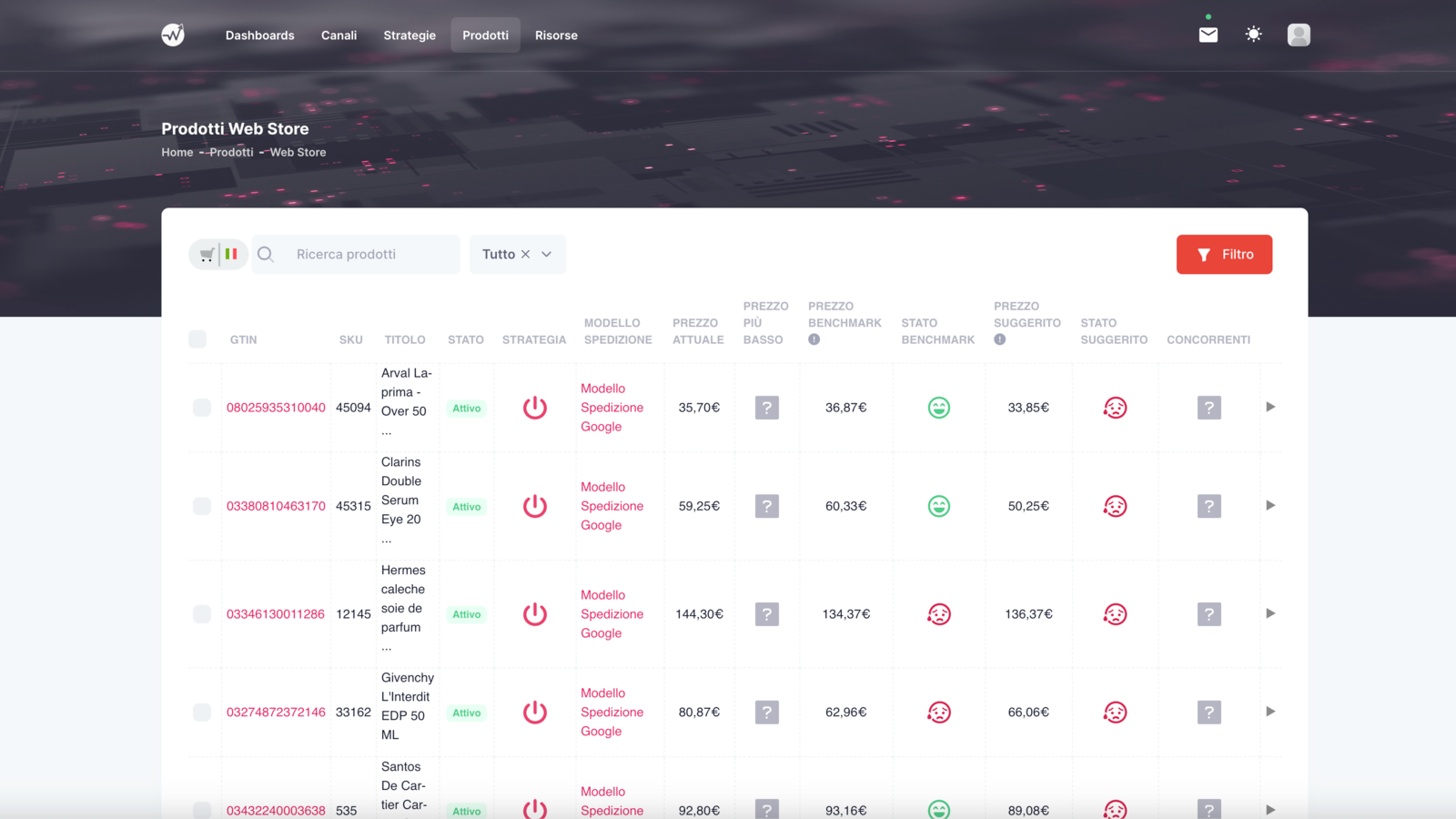Check the box for GTIN 03346130011286
1456x819 pixels.
click(202, 614)
